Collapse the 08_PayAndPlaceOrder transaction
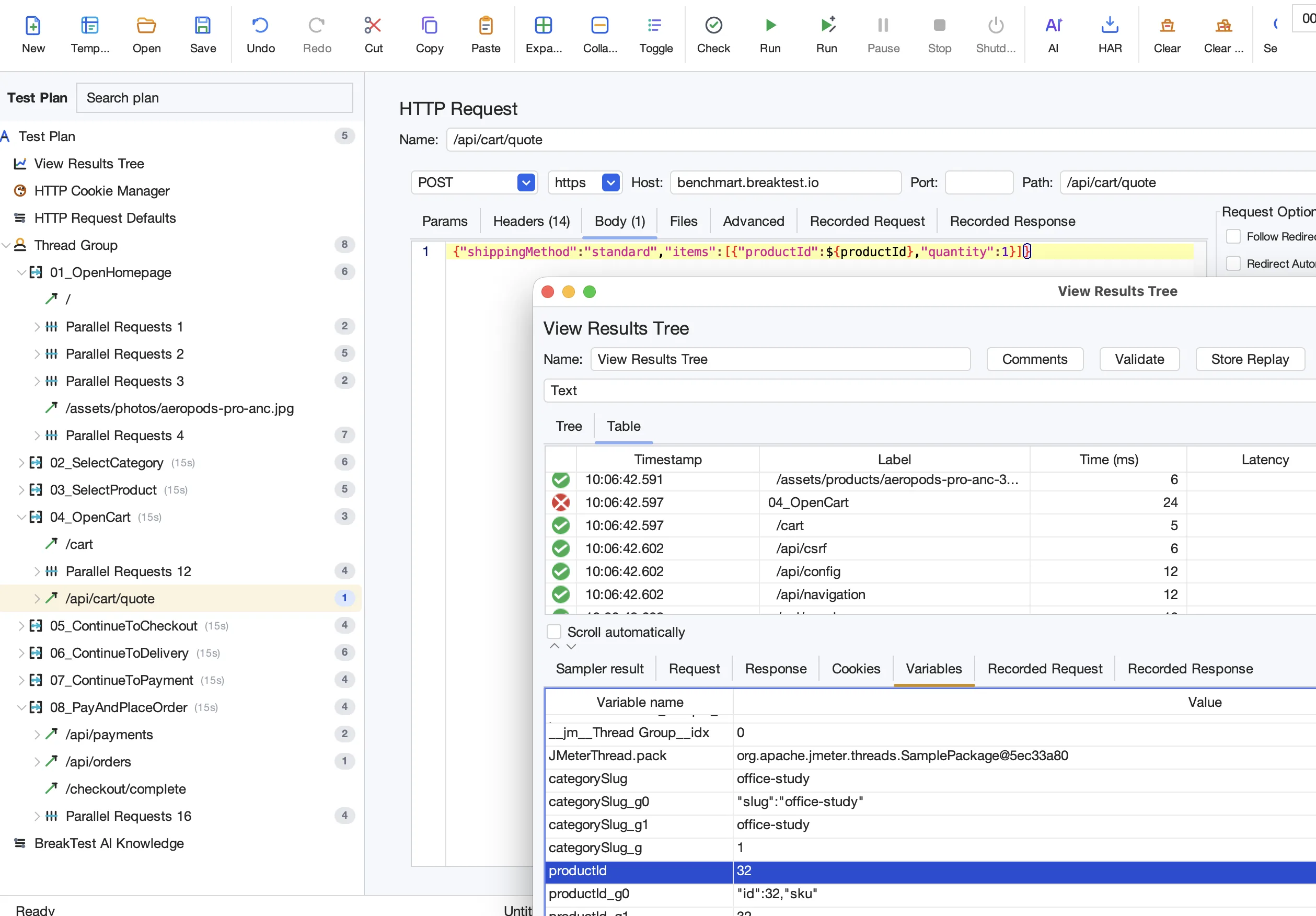Viewport: 1316px width, 916px height. 21,707
